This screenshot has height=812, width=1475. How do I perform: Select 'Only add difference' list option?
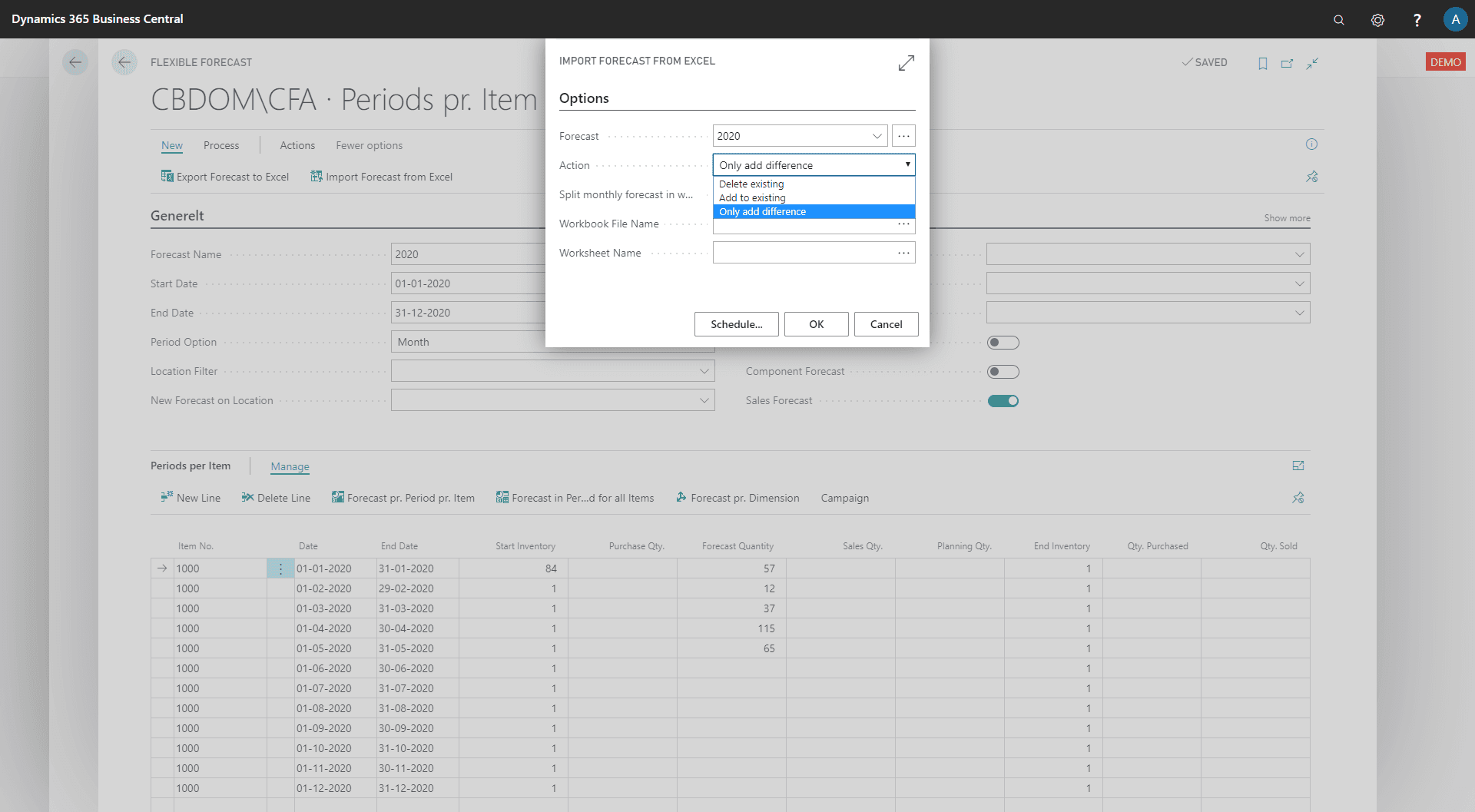point(814,212)
